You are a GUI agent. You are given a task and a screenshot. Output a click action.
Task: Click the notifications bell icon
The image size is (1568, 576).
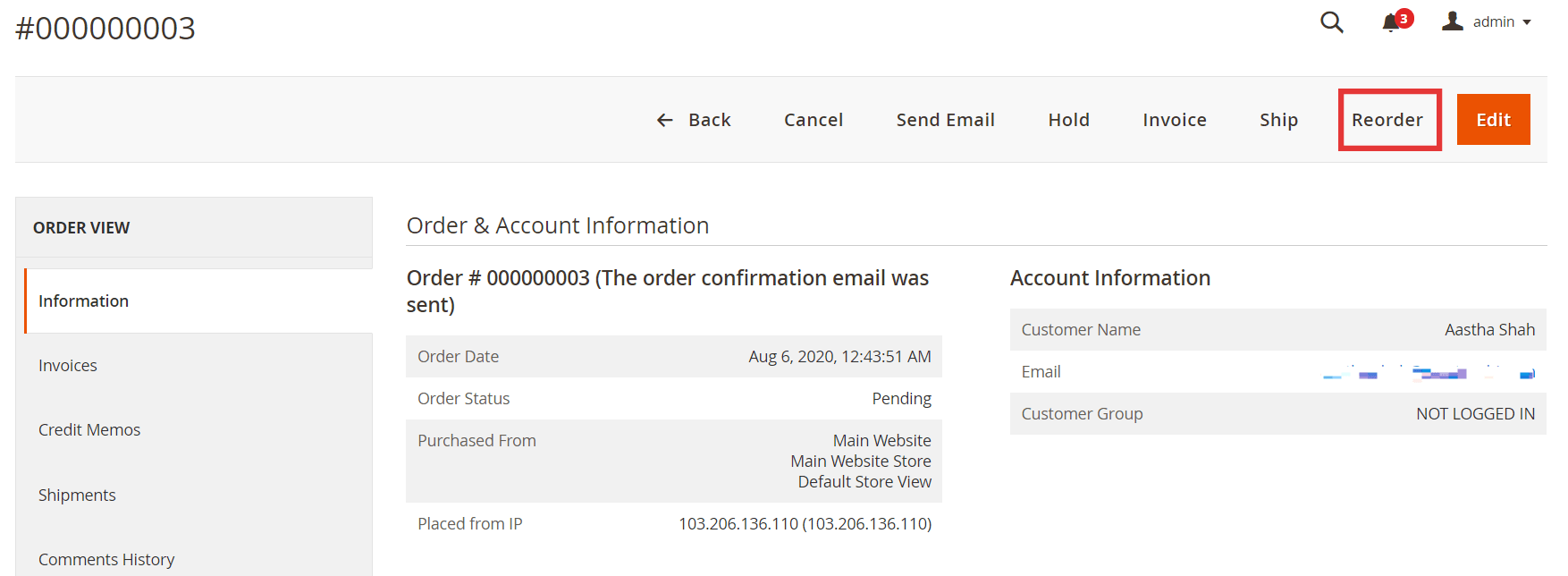[x=1391, y=24]
